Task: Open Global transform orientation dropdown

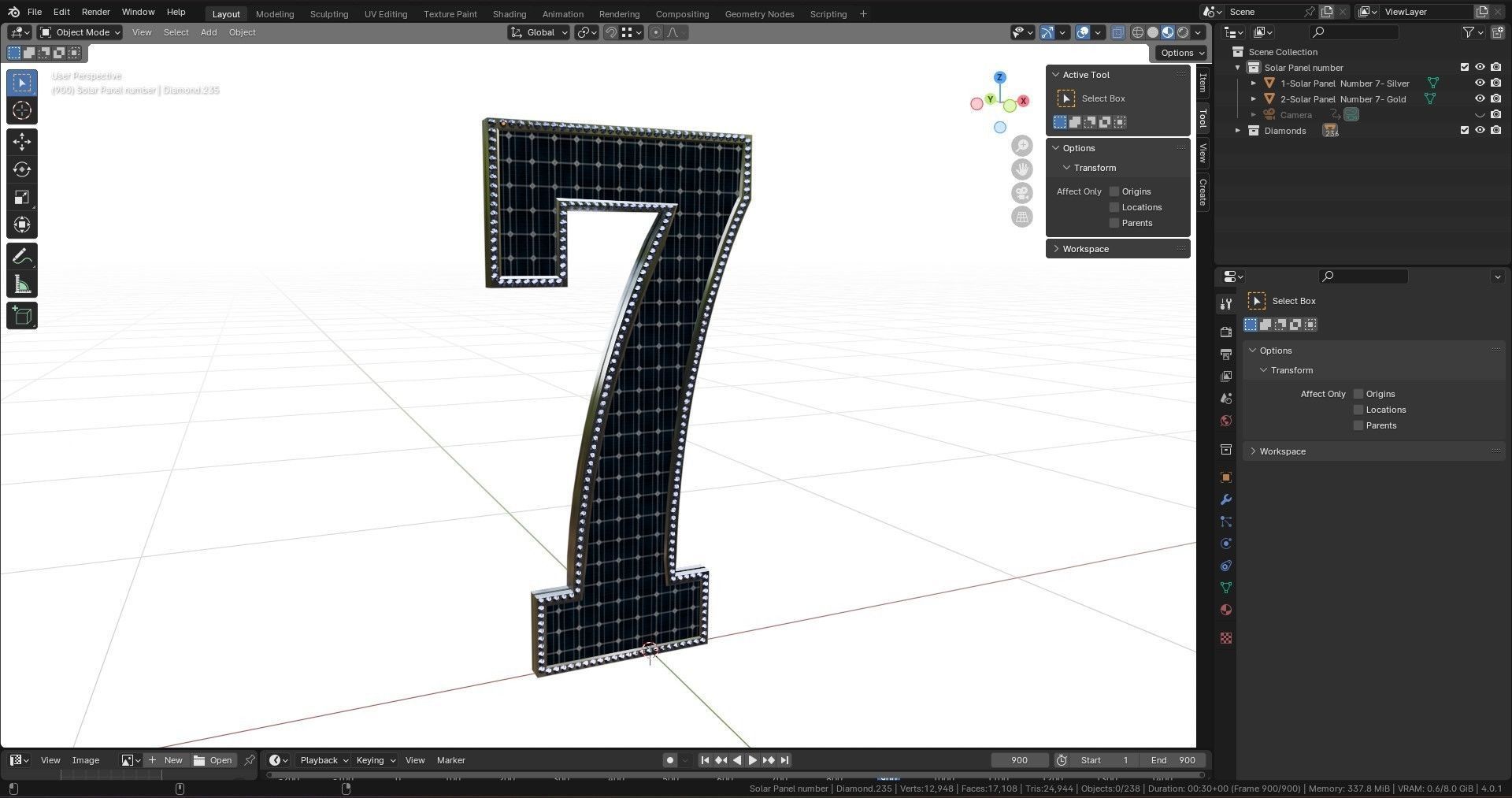Action: point(539,32)
